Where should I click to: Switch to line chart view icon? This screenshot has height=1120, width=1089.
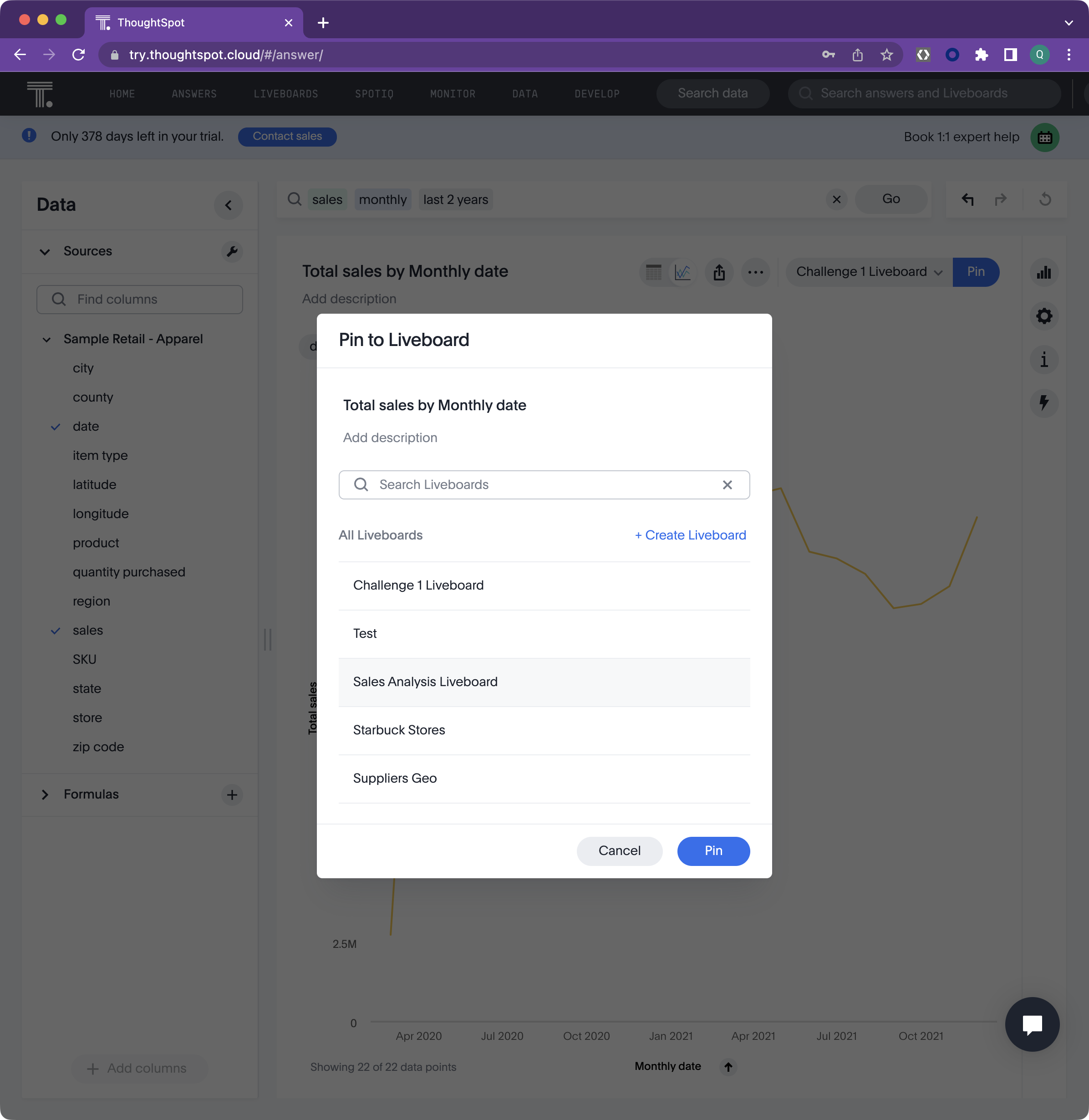point(682,272)
